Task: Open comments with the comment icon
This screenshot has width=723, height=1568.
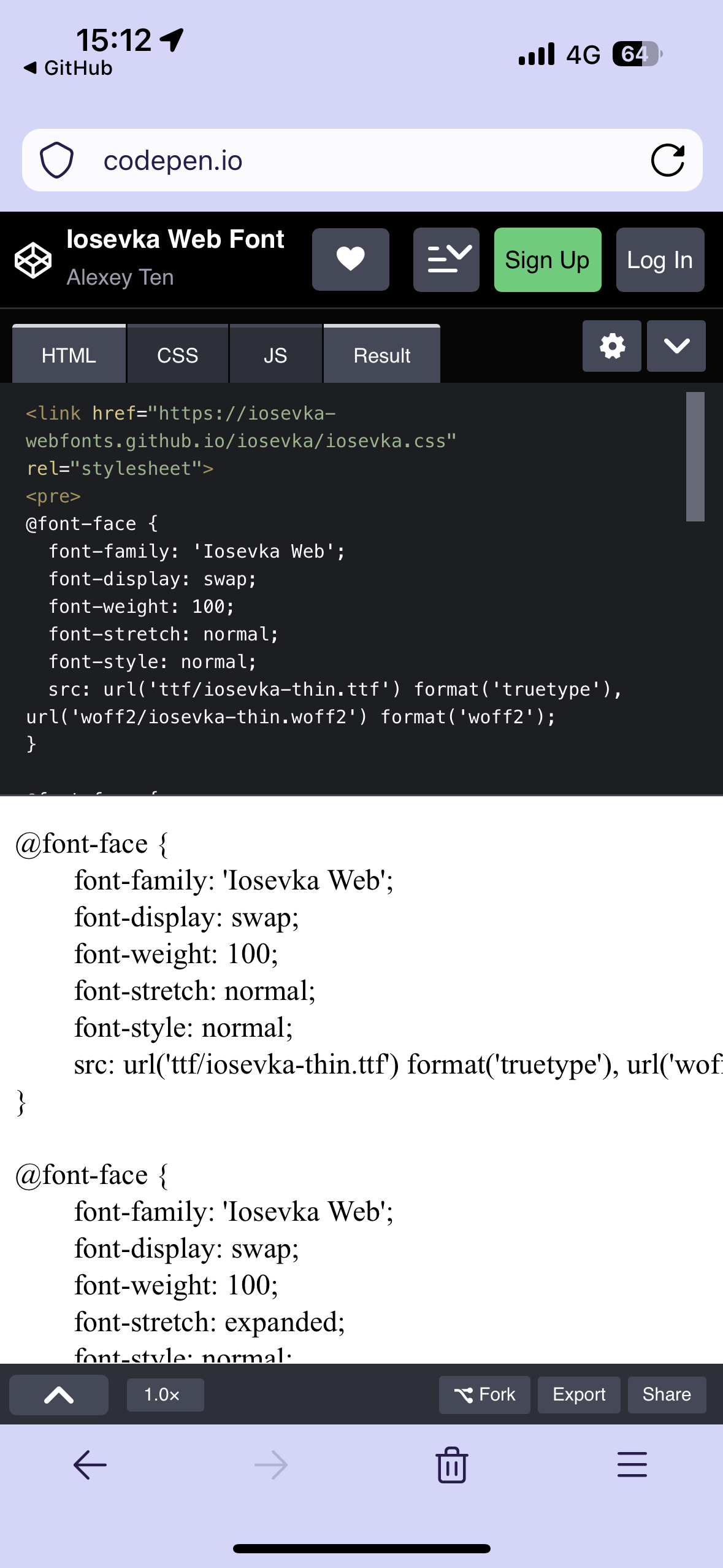Action: click(x=446, y=259)
